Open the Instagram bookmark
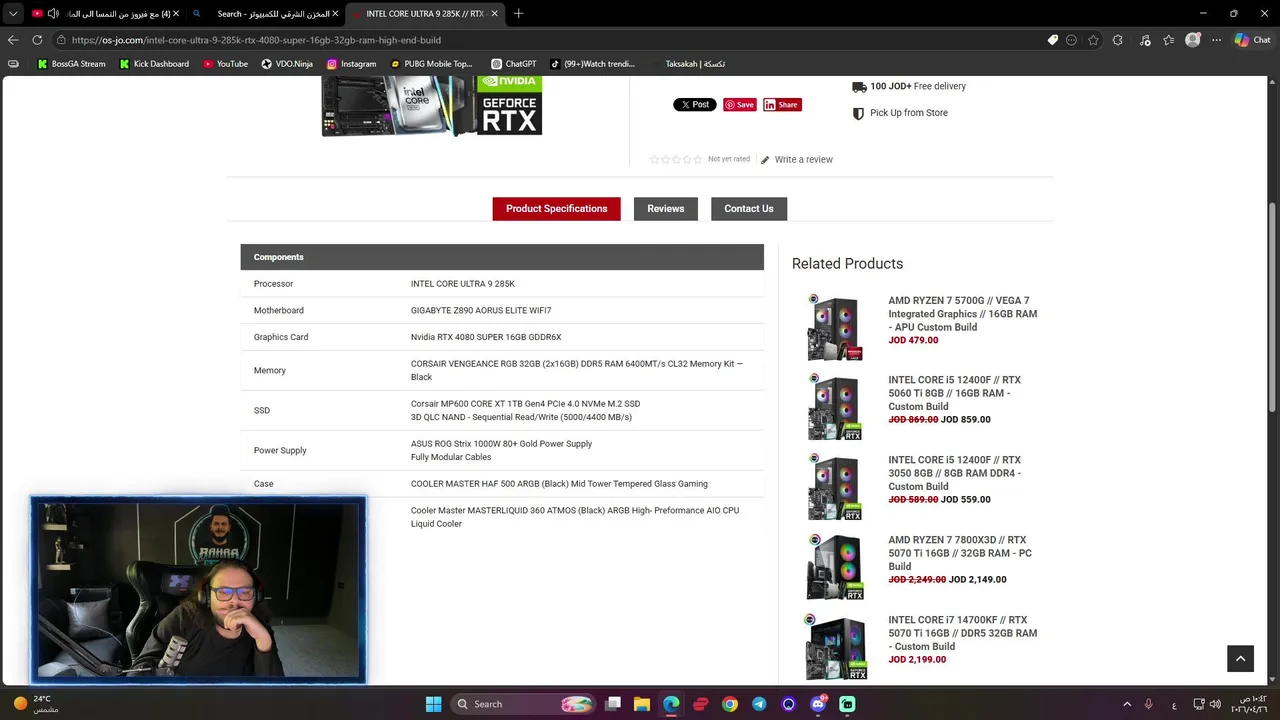 [351, 64]
